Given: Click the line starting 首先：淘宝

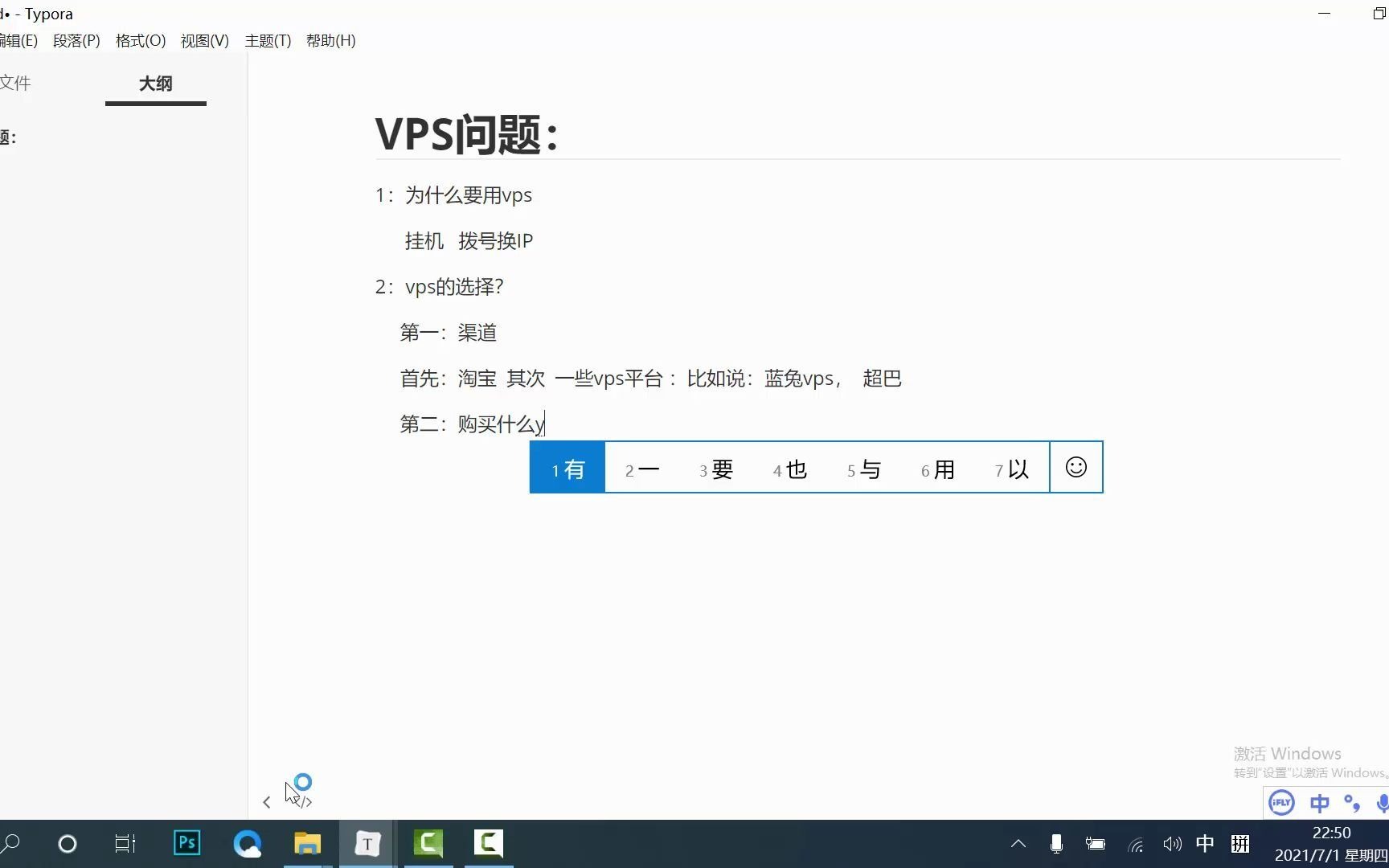Looking at the screenshot, I should pyautogui.click(x=650, y=379).
